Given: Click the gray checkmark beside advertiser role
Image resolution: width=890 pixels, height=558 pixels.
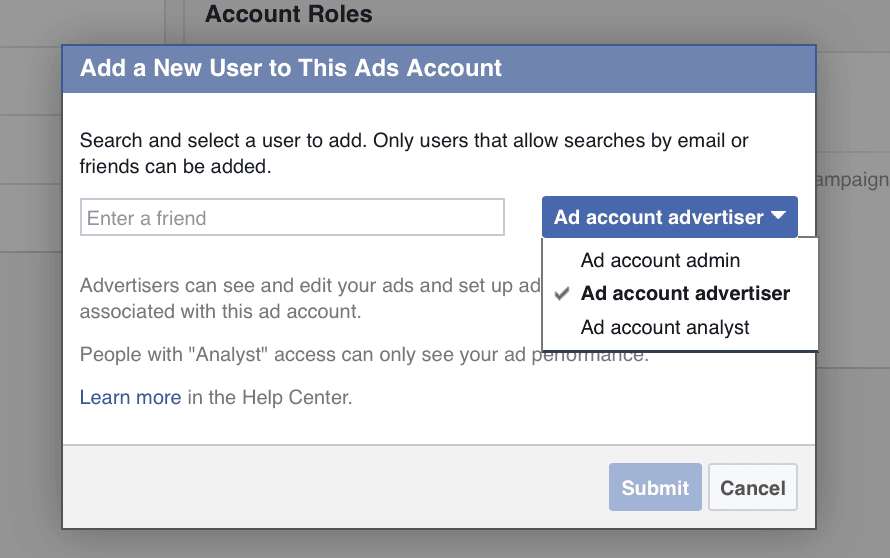Looking at the screenshot, I should point(562,294).
